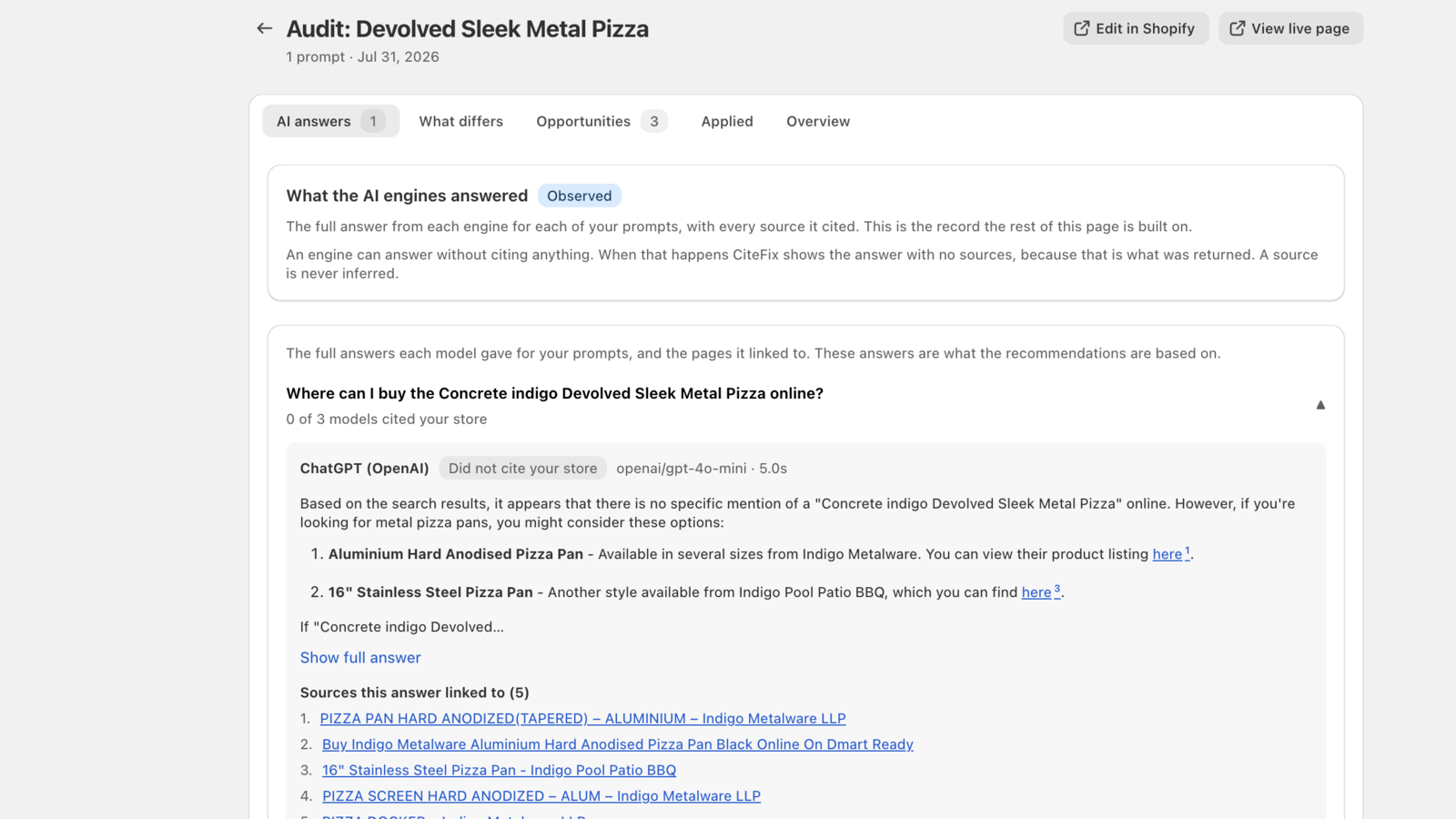1456x819 pixels.
Task: Go back using the left arrow icon
Action: pos(265,28)
